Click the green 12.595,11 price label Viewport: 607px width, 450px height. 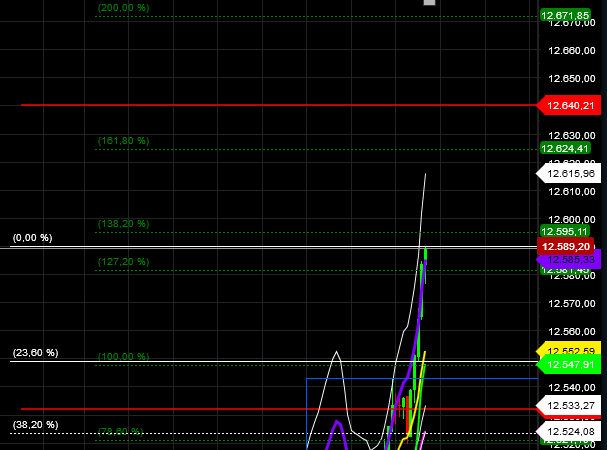(x=564, y=231)
